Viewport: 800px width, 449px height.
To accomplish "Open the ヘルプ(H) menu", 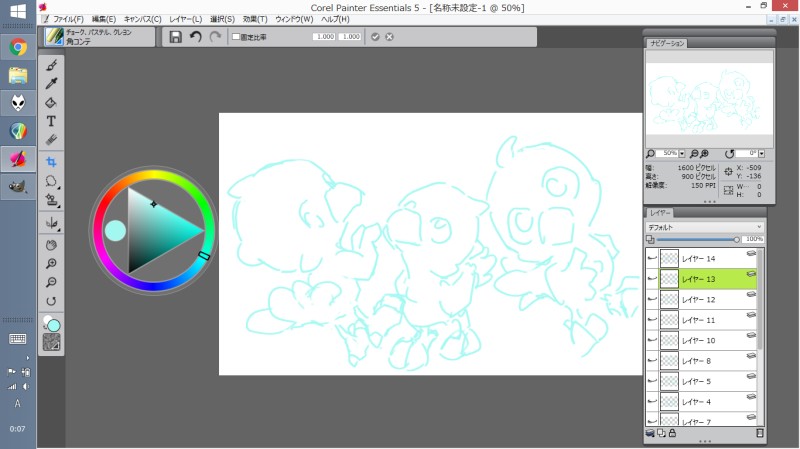I will coord(335,19).
